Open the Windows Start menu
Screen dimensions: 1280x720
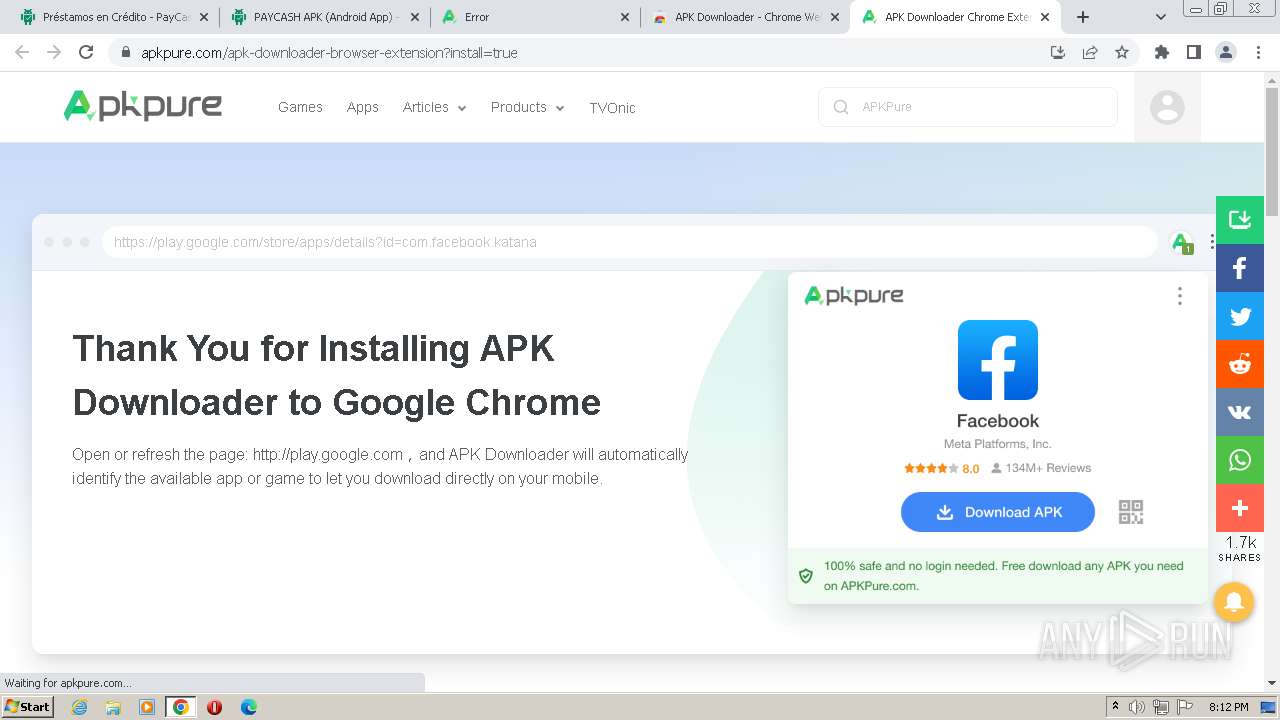coord(27,706)
